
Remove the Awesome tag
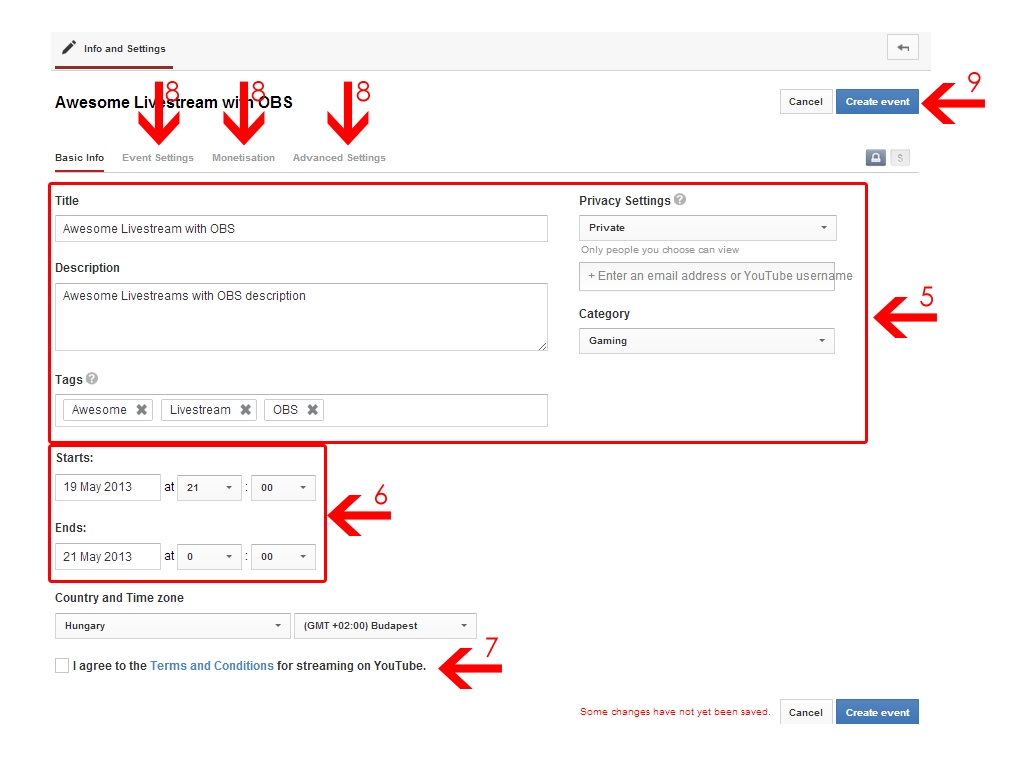[x=141, y=409]
